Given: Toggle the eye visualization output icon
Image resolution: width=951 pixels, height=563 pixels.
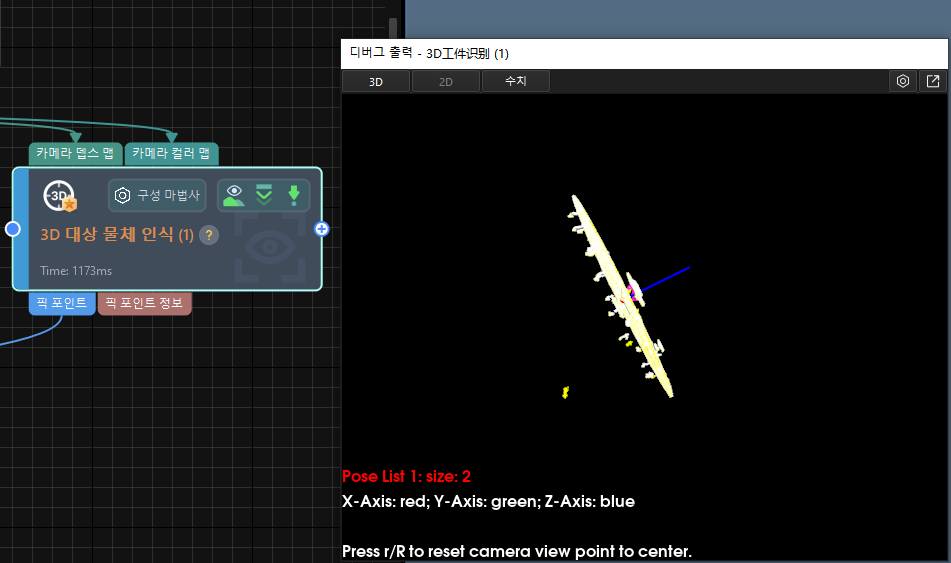Looking at the screenshot, I should (x=235, y=195).
